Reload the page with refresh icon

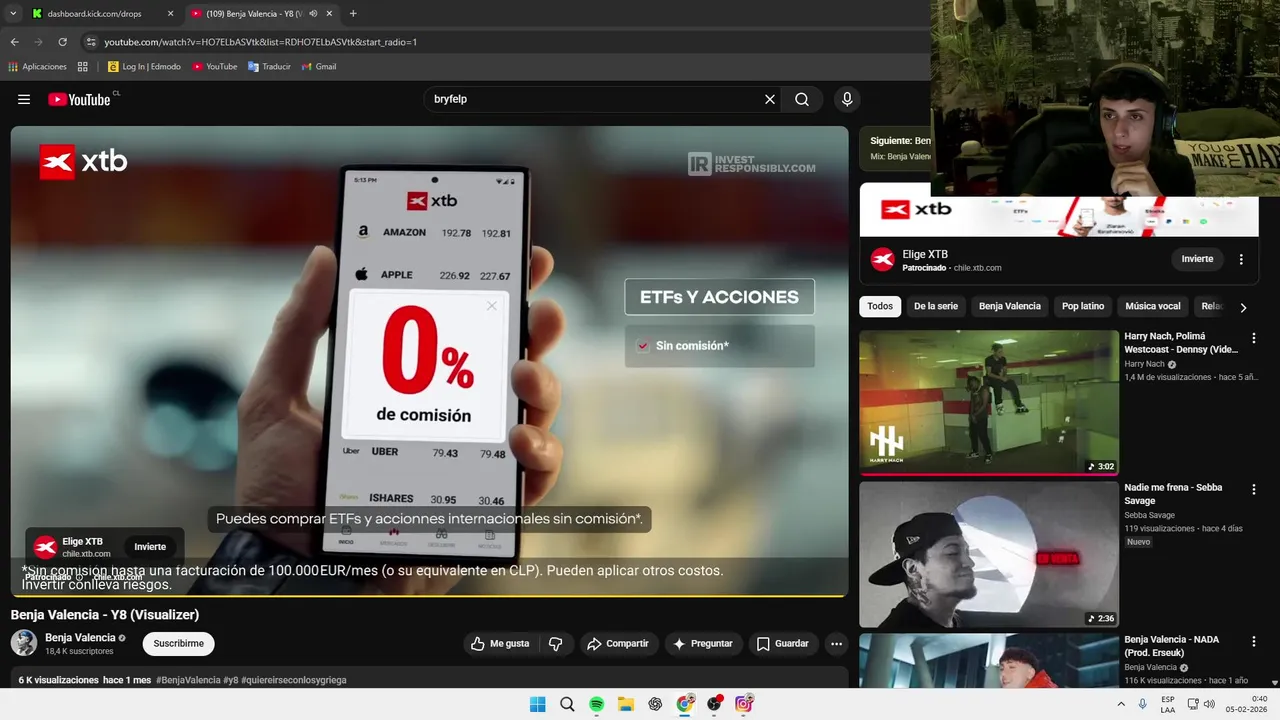(62, 42)
